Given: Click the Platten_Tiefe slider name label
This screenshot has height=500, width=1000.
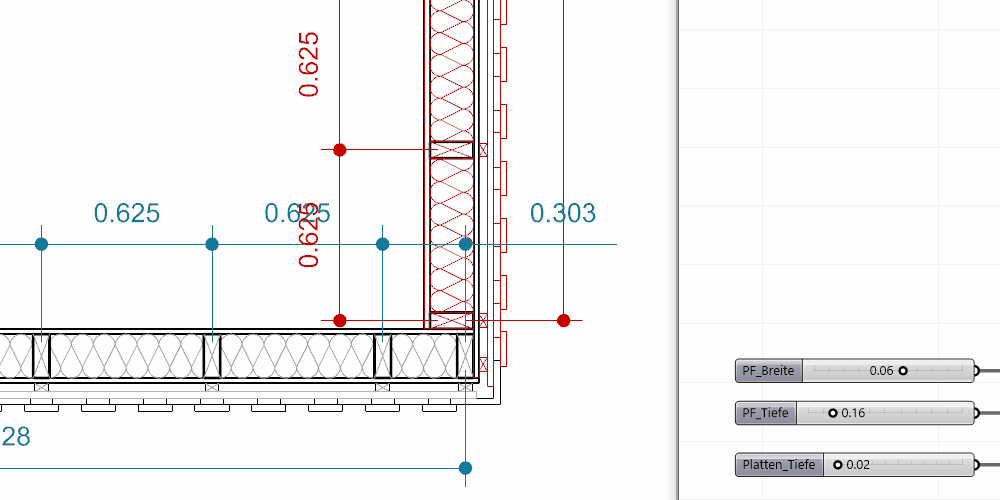Looking at the screenshot, I should point(780,465).
